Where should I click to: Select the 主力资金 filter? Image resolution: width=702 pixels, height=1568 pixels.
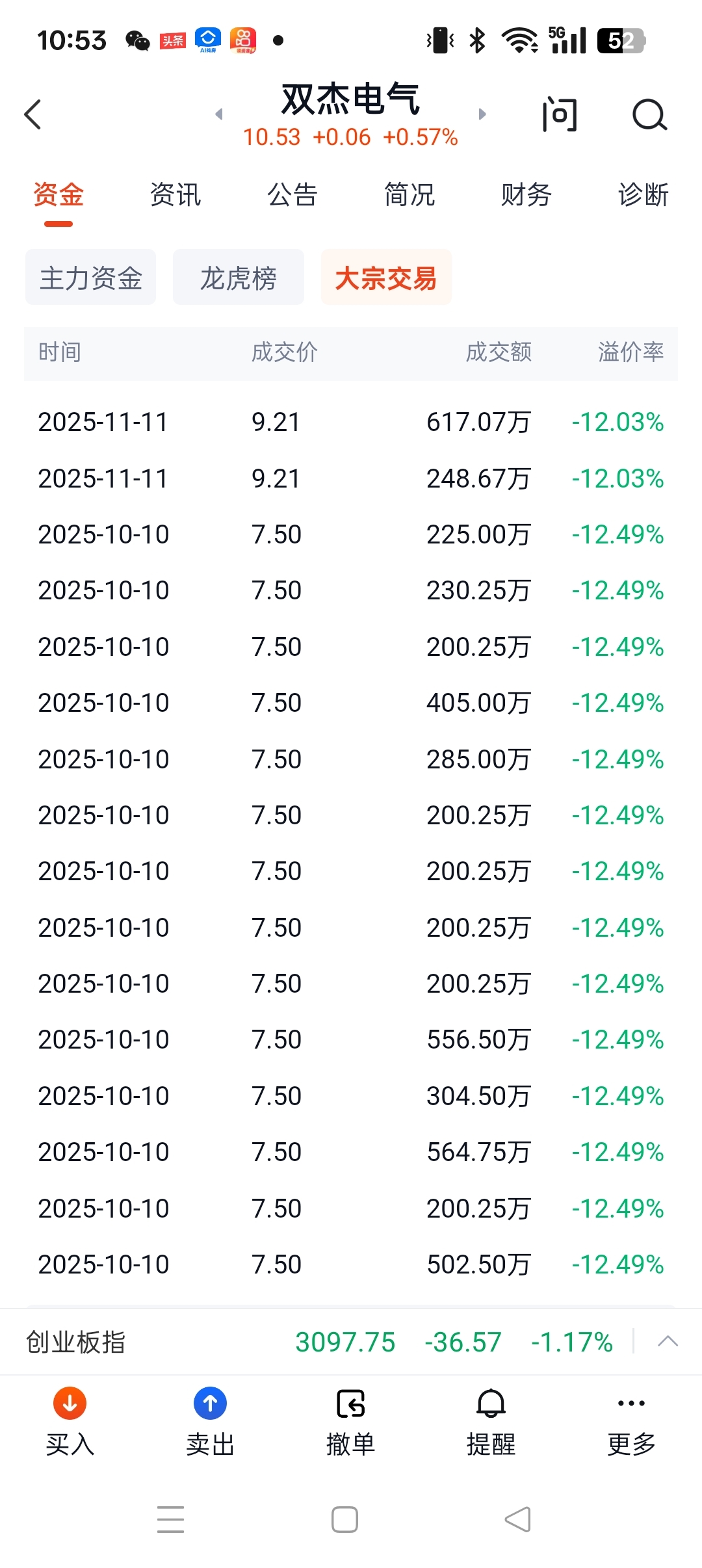click(x=91, y=278)
